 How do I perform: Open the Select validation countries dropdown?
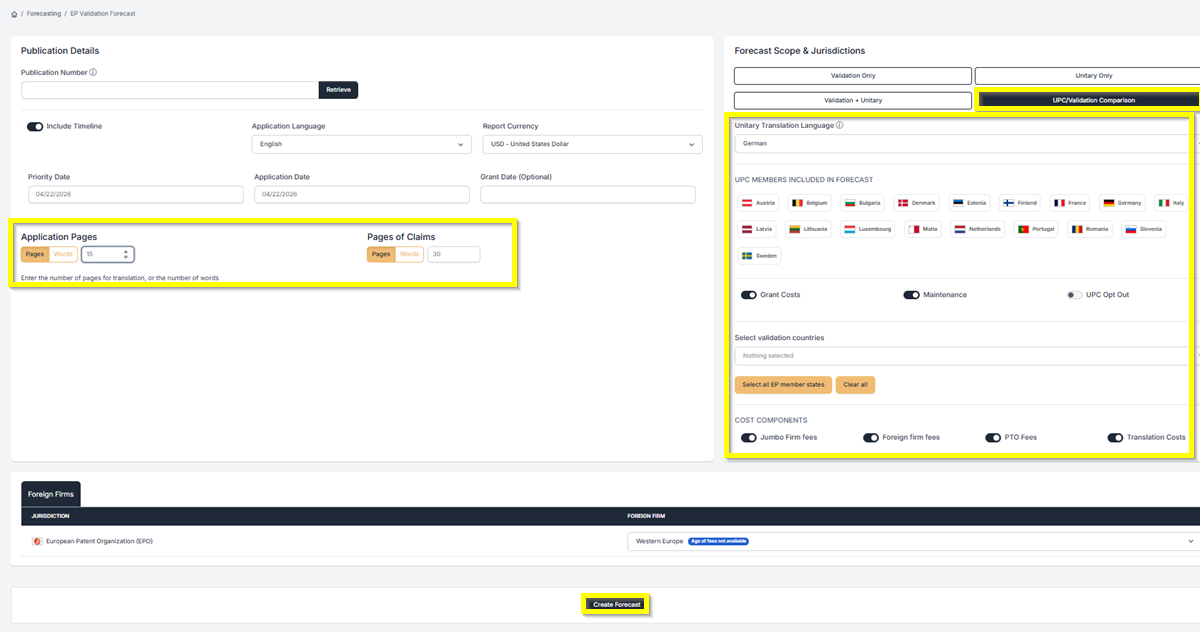(x=967, y=355)
